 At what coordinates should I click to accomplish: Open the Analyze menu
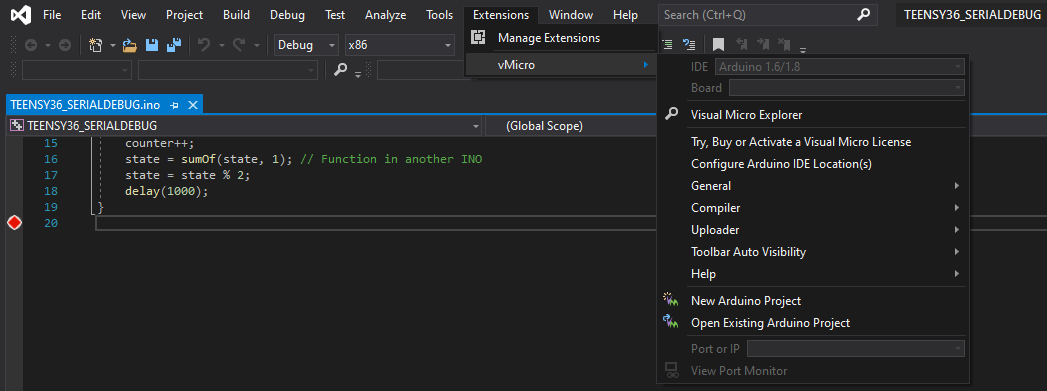(385, 15)
